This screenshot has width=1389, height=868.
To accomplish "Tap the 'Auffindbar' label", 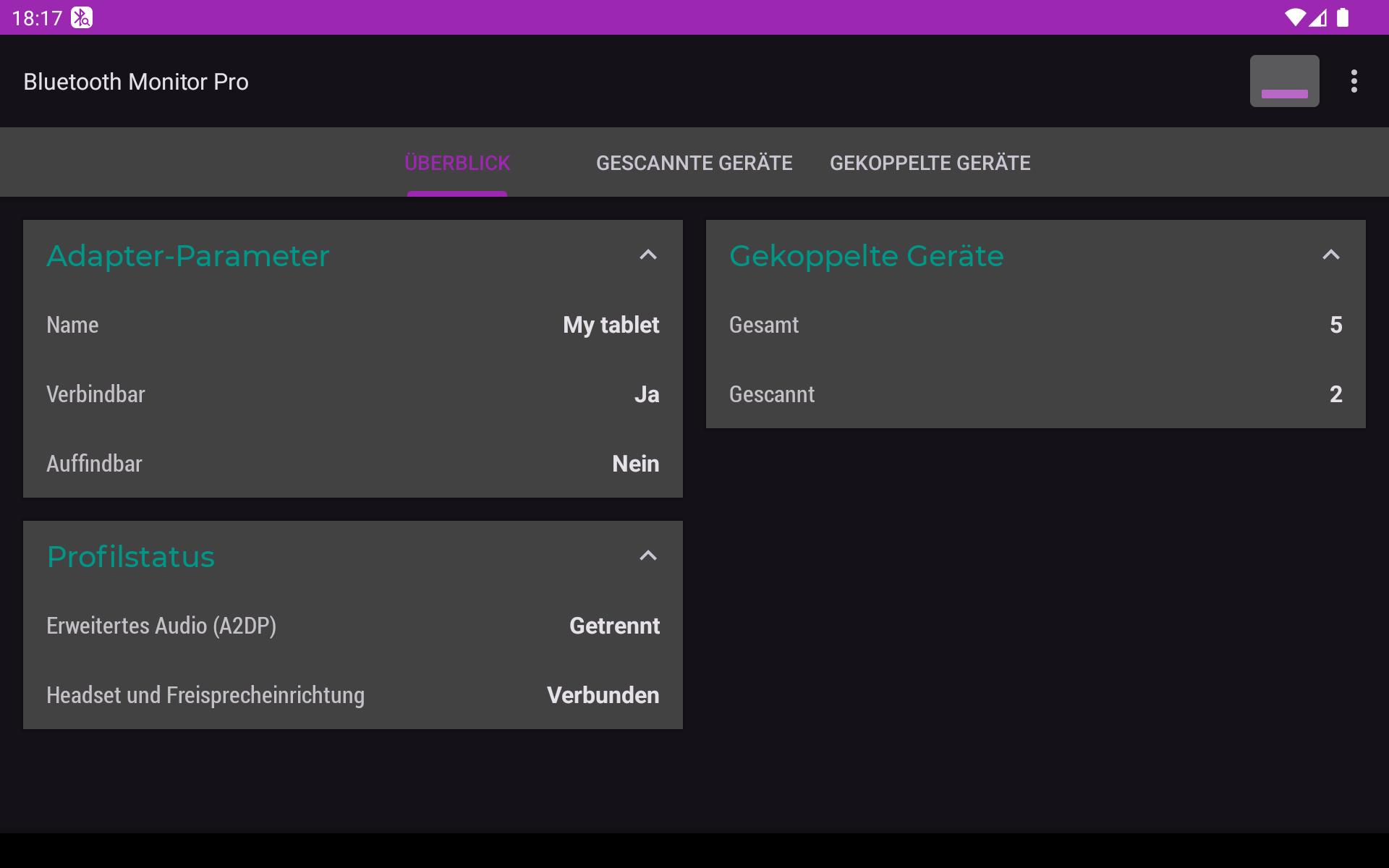I will 94,464.
